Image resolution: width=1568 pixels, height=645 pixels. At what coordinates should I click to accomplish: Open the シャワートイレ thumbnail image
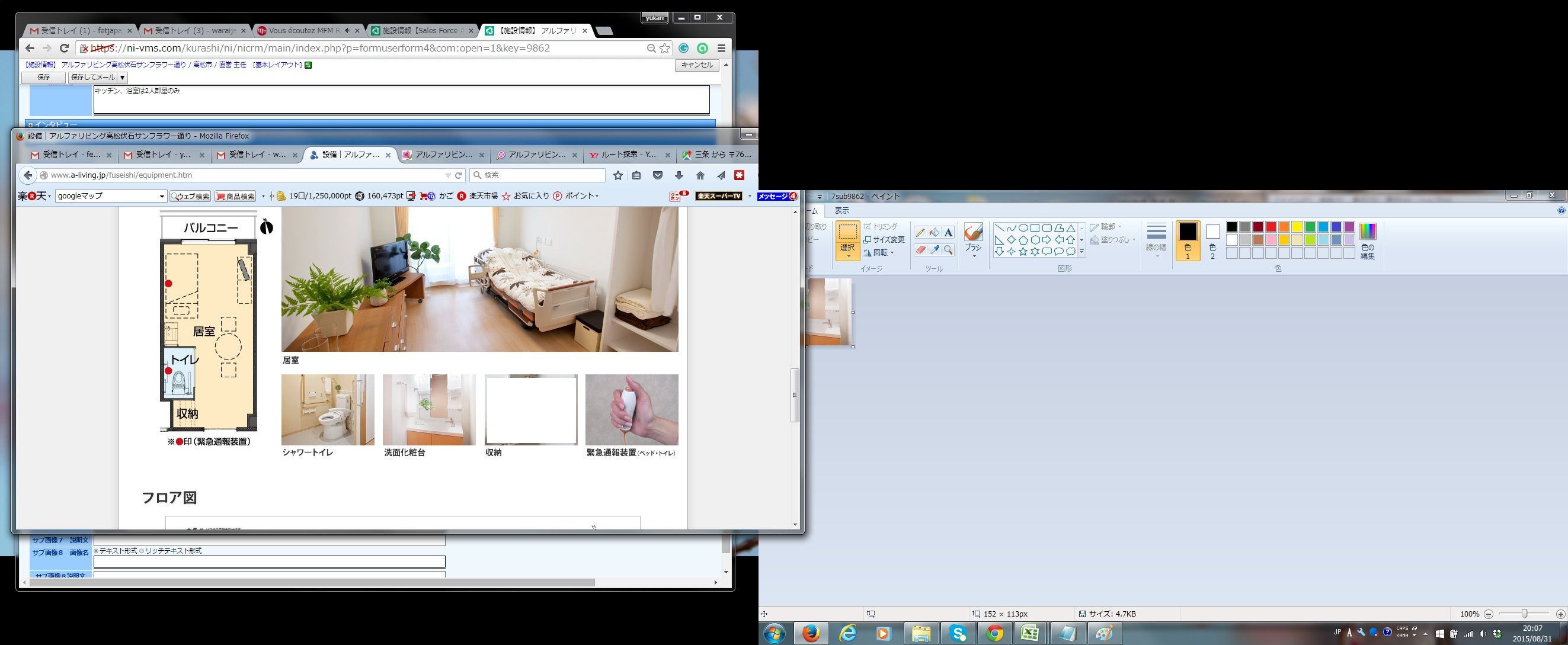click(x=328, y=409)
